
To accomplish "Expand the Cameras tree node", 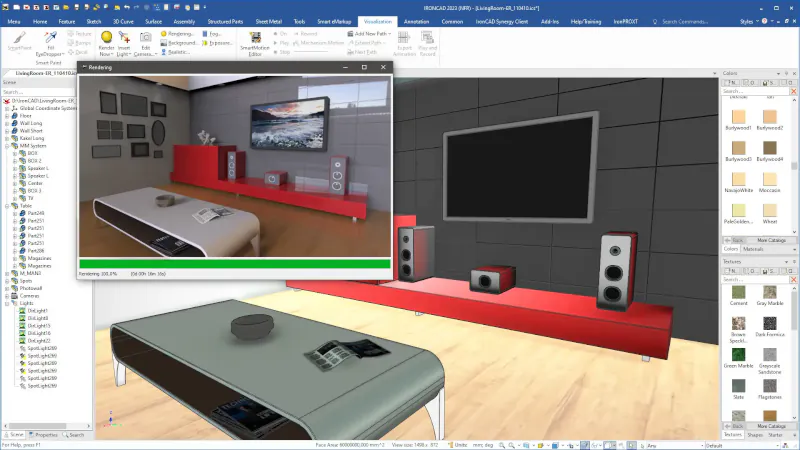I will (x=6, y=295).
